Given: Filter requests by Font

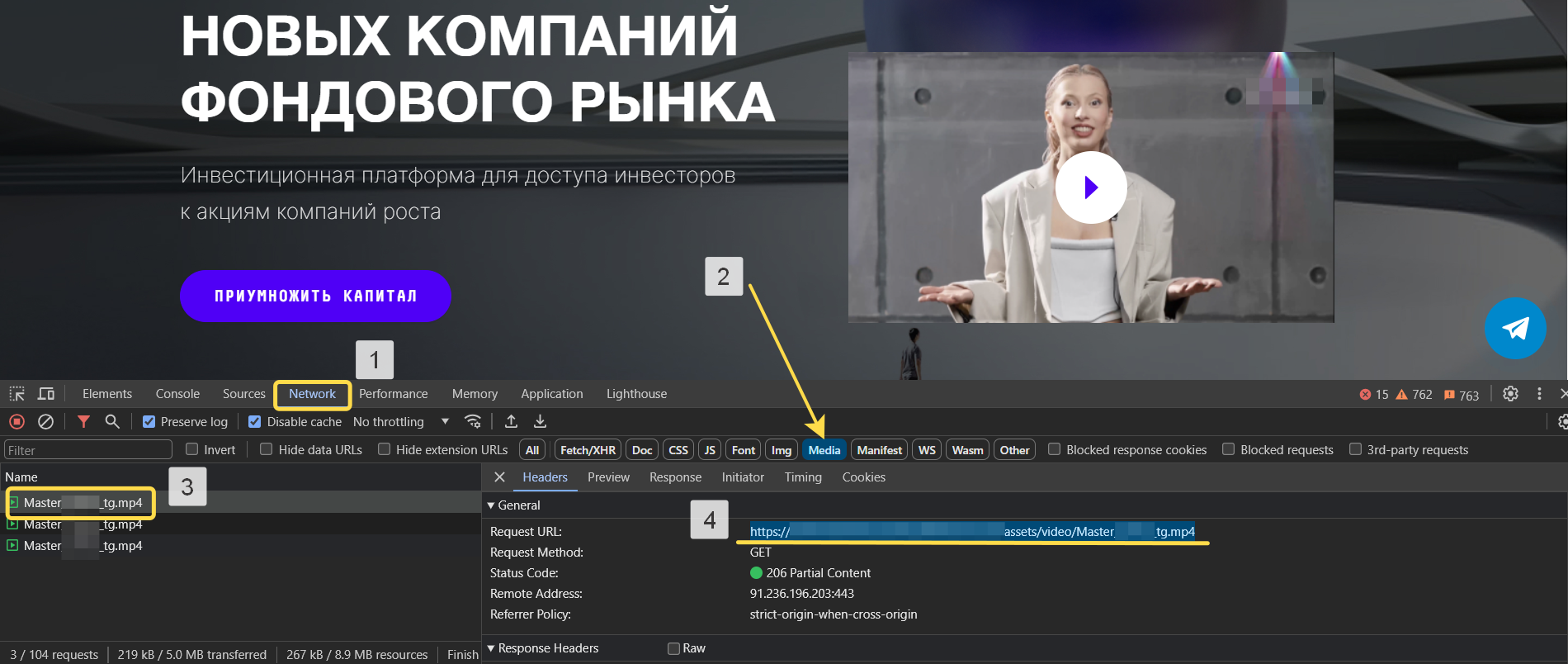Looking at the screenshot, I should [x=744, y=450].
